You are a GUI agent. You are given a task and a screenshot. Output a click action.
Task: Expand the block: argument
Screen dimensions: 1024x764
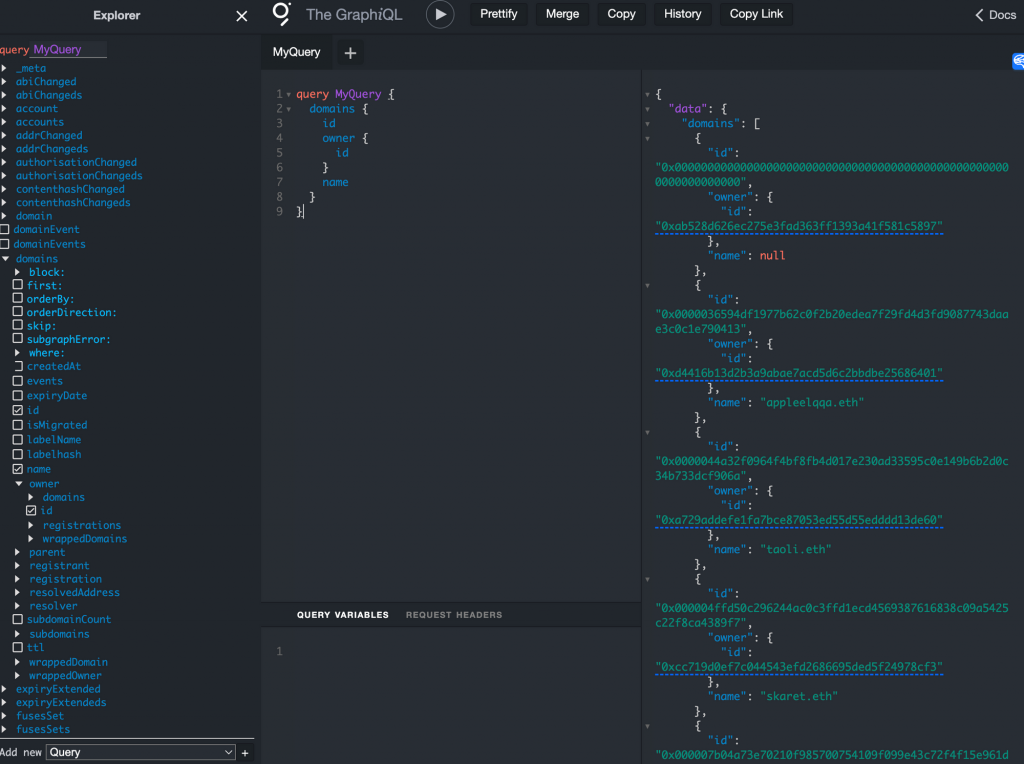click(18, 272)
